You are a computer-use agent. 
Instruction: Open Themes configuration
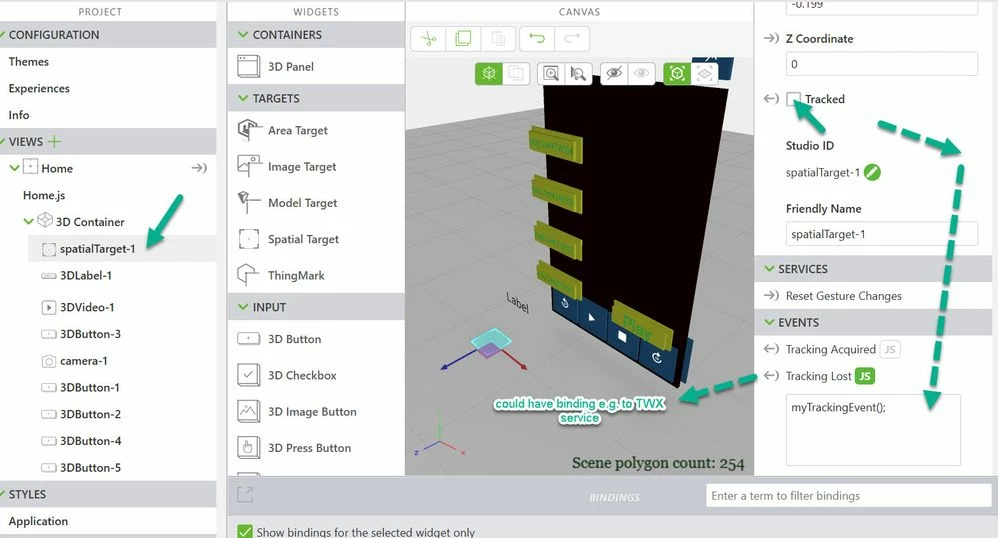pyautogui.click(x=29, y=62)
